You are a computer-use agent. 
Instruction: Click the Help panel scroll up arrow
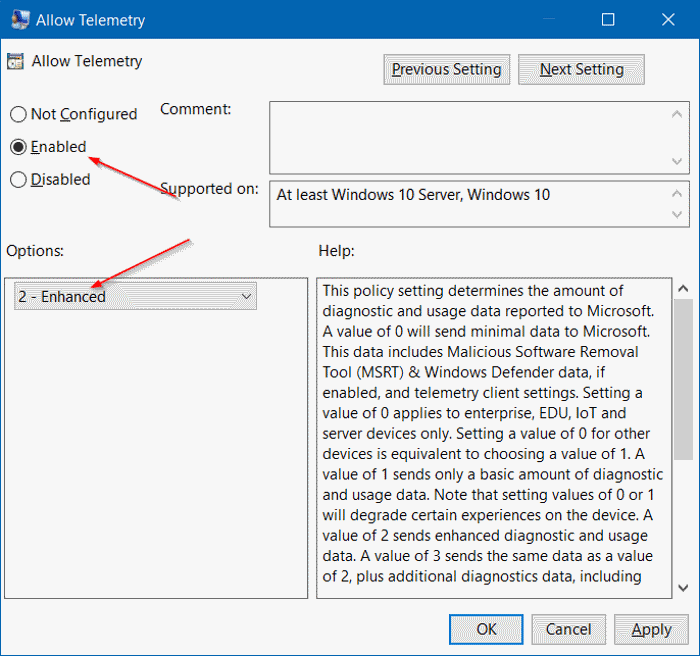683,288
